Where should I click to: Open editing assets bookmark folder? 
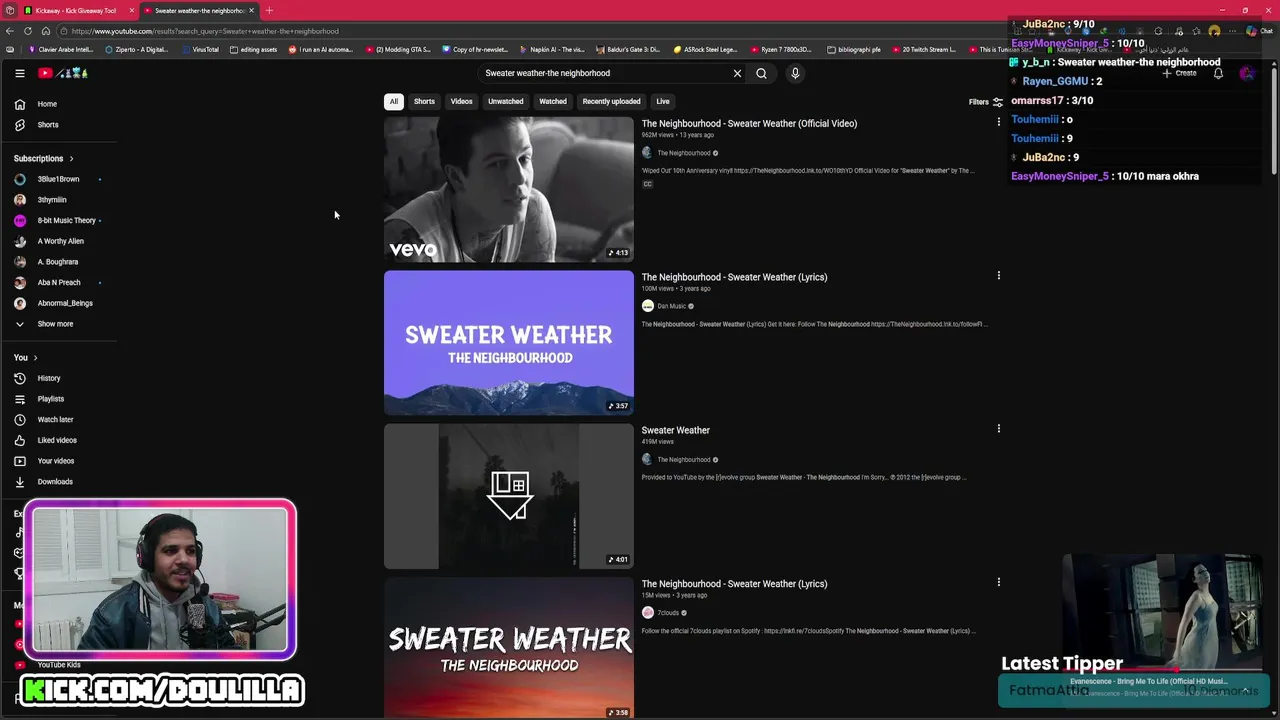[254, 49]
